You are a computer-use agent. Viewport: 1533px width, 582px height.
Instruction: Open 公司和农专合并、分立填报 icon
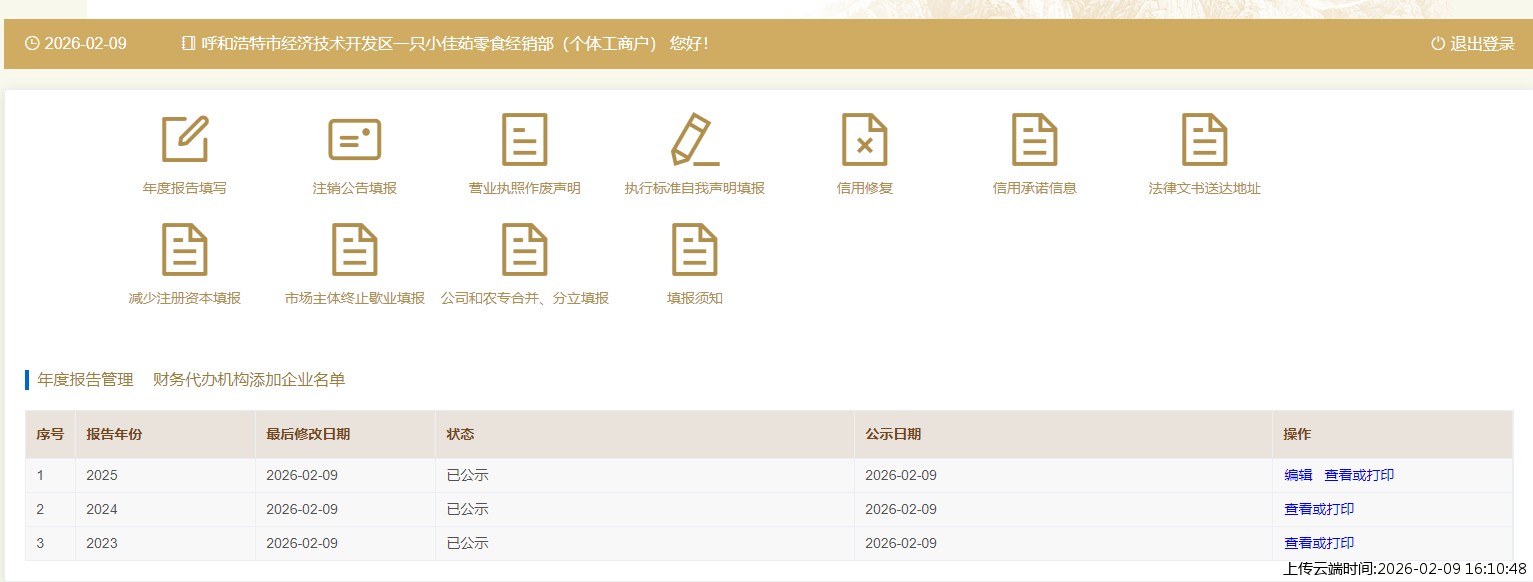tap(524, 249)
